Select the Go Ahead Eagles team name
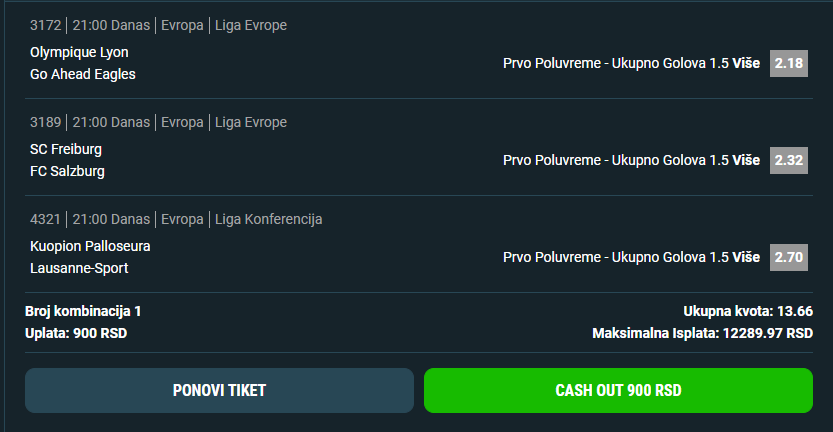The height and width of the screenshot is (432, 833). tap(83, 74)
